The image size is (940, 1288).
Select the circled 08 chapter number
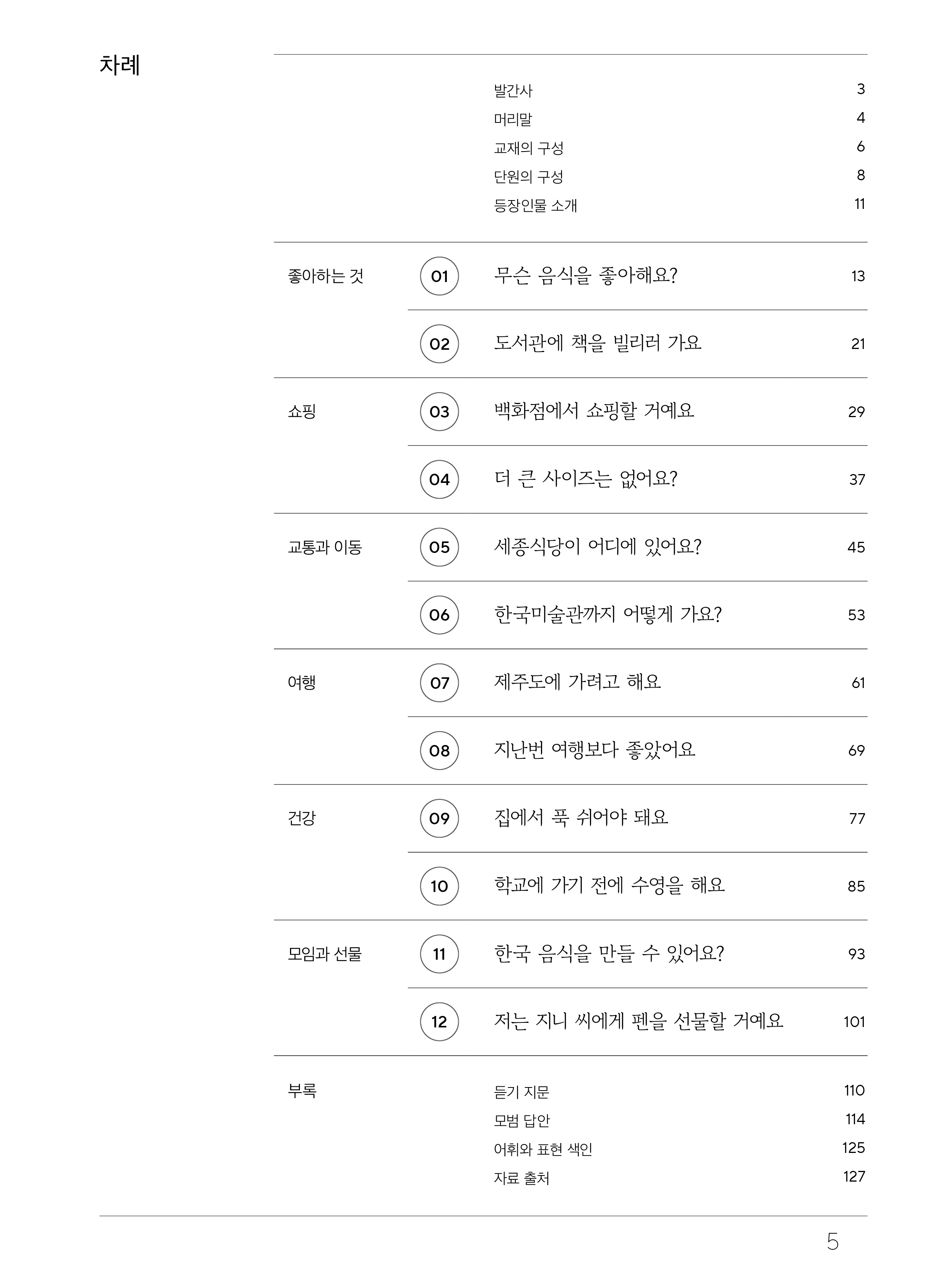click(x=439, y=750)
